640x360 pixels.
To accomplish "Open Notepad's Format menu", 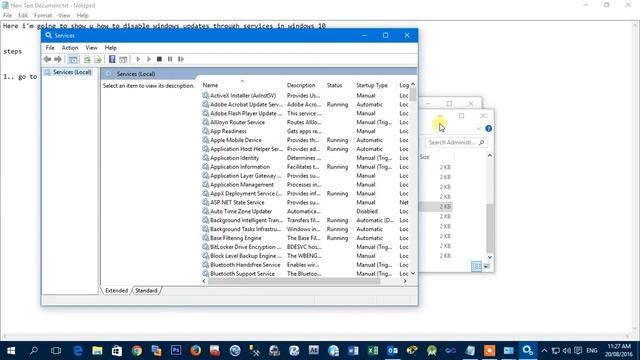I will [43, 15].
